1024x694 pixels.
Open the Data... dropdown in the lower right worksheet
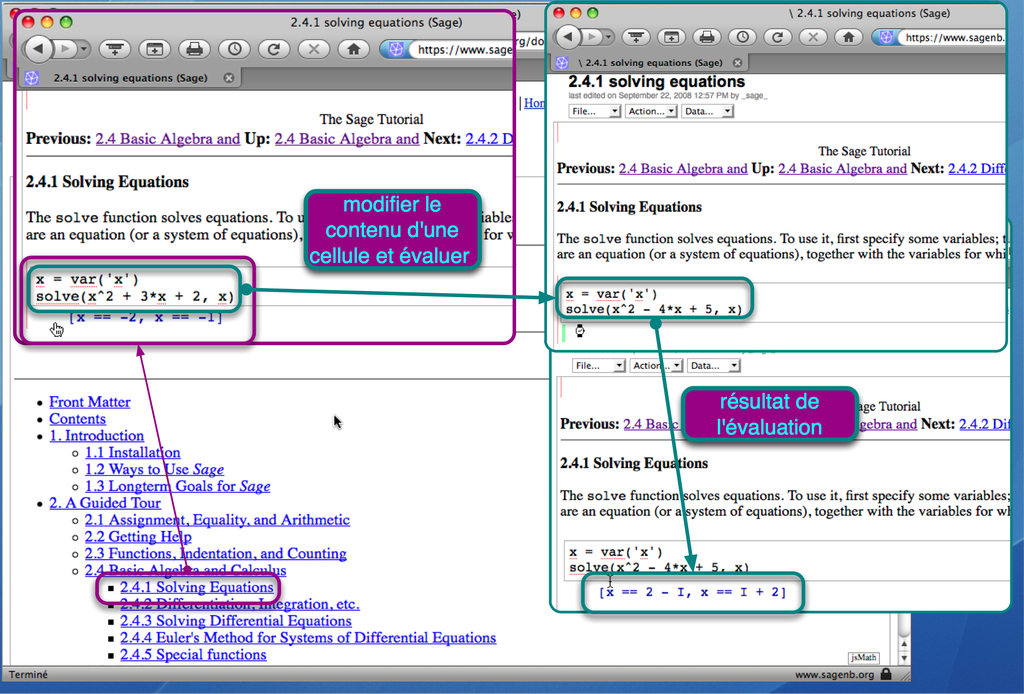pyautogui.click(x=713, y=366)
